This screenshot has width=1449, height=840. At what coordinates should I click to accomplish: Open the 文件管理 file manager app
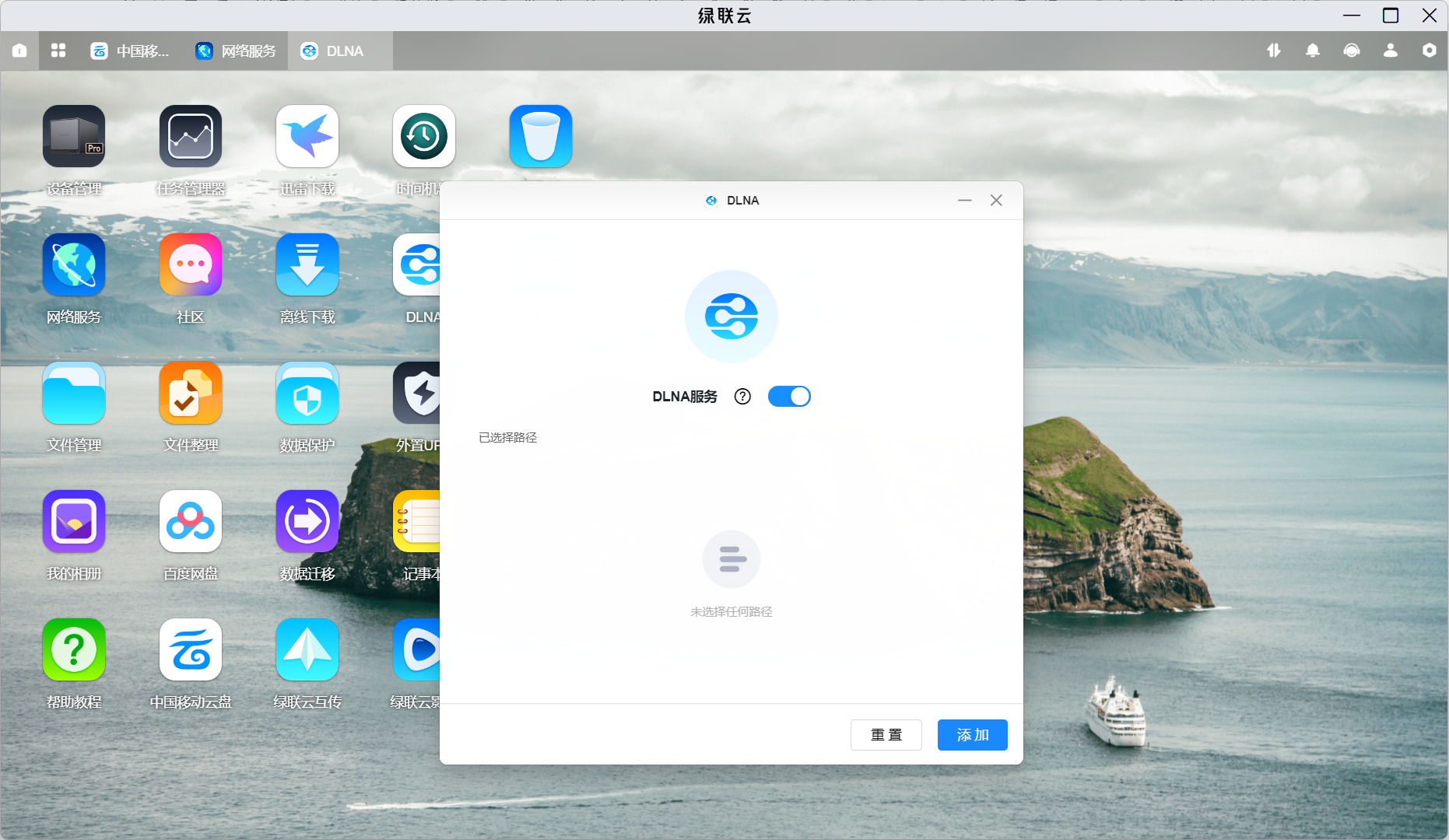(74, 394)
